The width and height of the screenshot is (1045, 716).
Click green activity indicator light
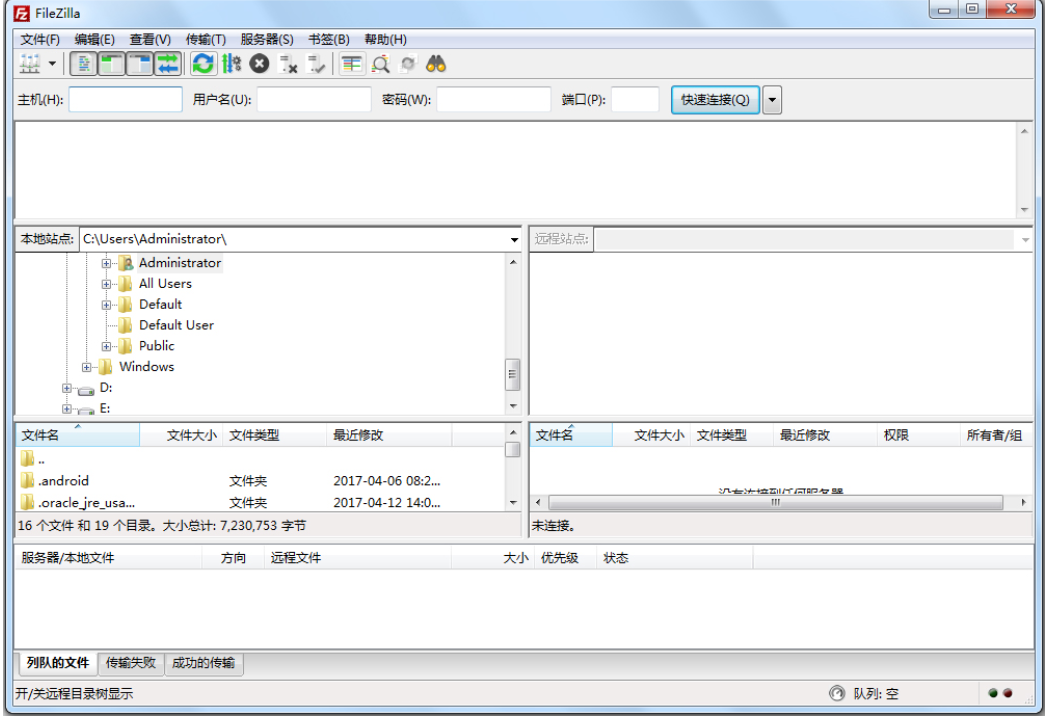pos(992,693)
